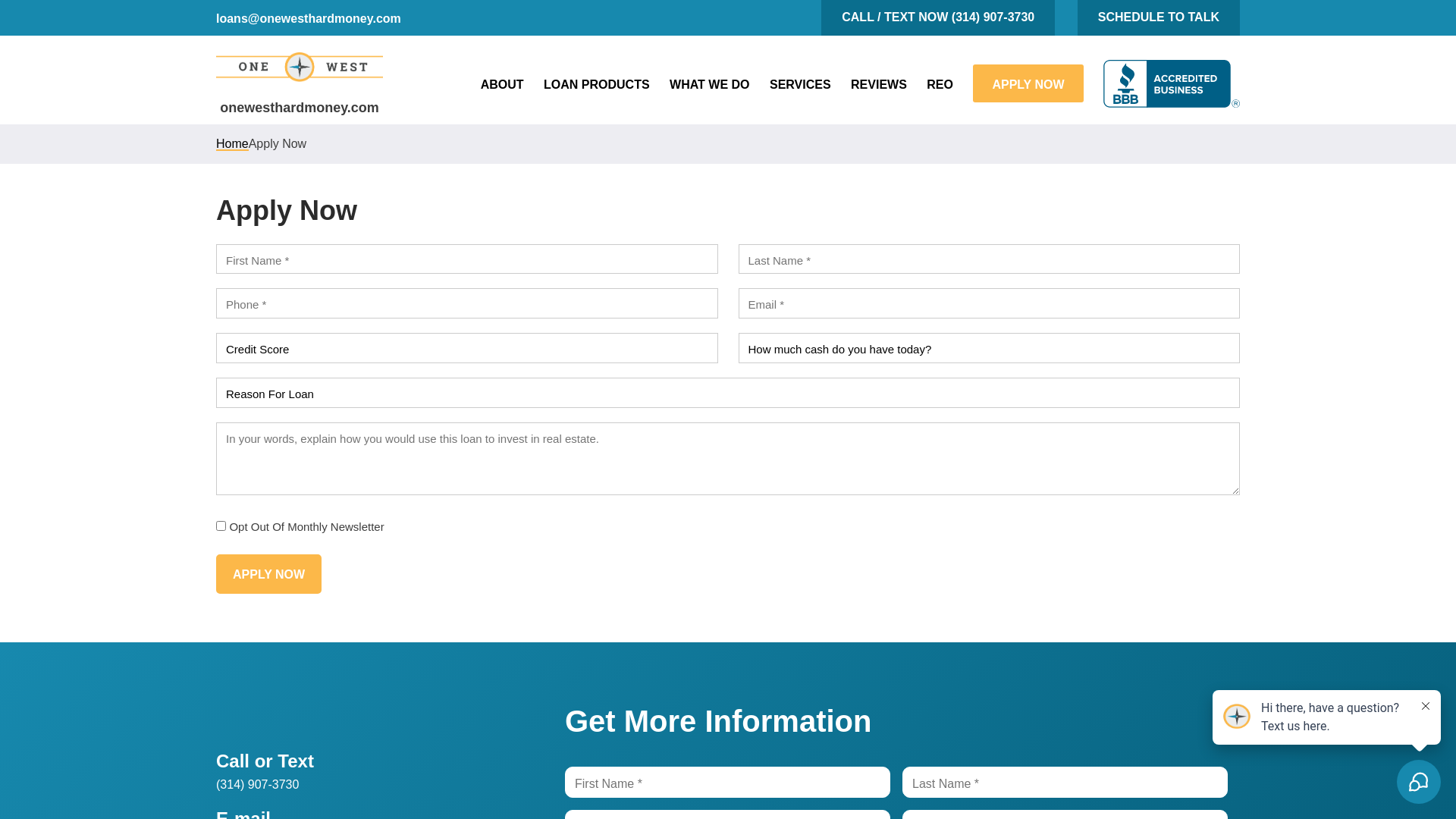Click the 'Apply Now' breadcrumb text
Viewport: 1456px width, 819px height.
tap(278, 144)
